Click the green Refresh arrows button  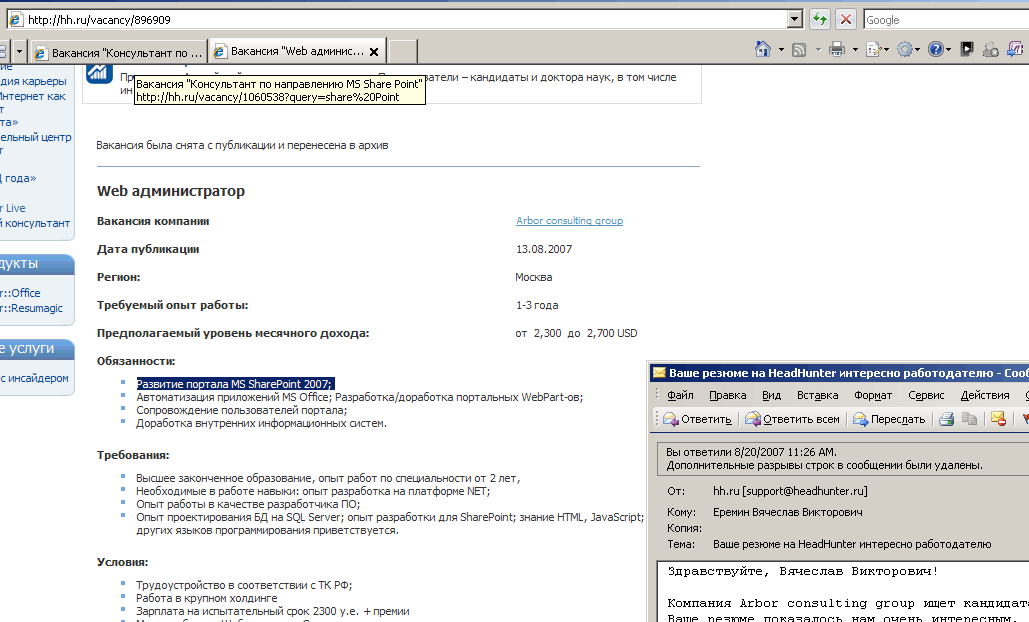point(820,19)
